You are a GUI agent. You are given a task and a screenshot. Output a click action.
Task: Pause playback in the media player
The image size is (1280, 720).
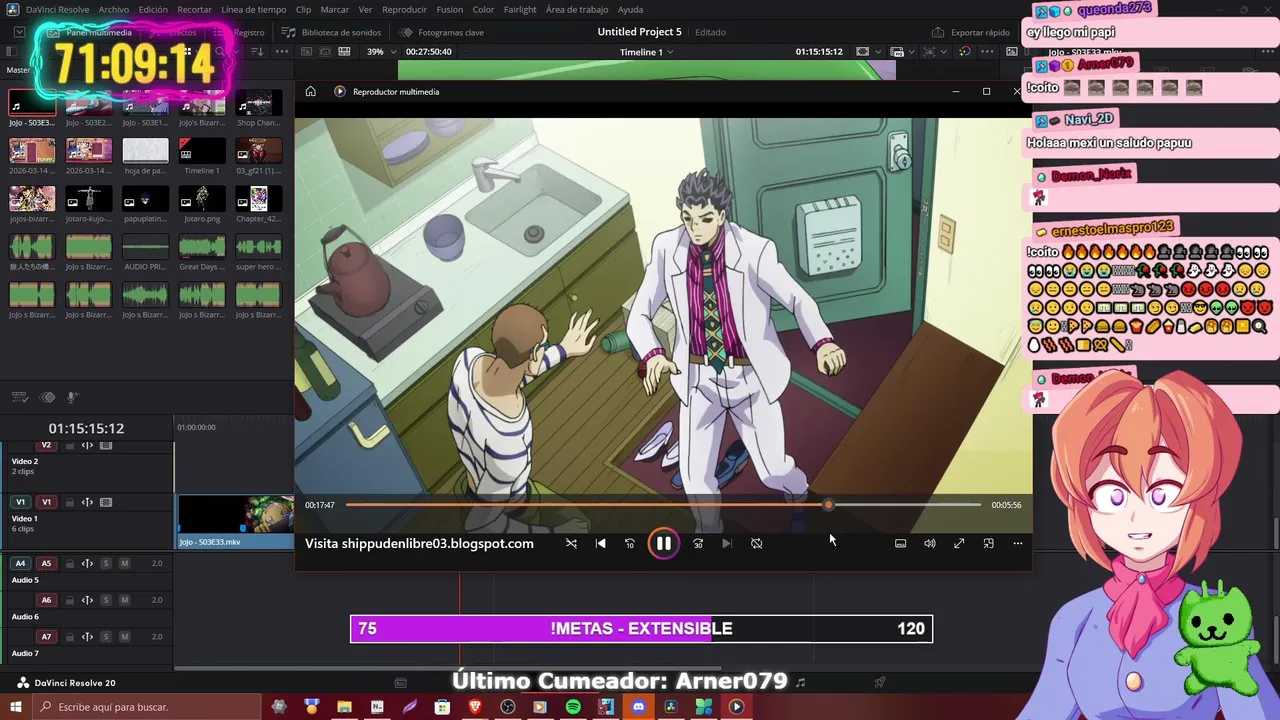coord(663,543)
